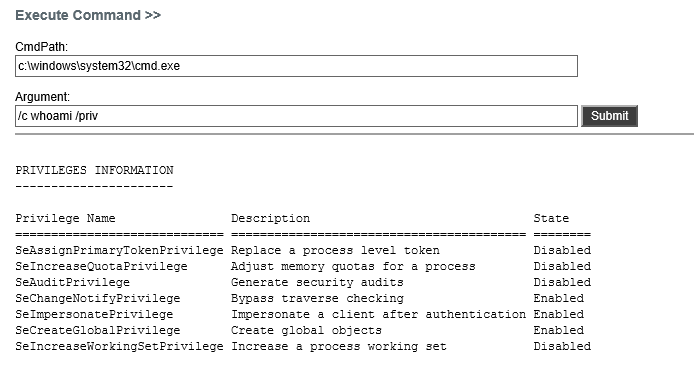Focus the CmdPath input field
Image resolution: width=694 pixels, height=368 pixels.
[296, 66]
